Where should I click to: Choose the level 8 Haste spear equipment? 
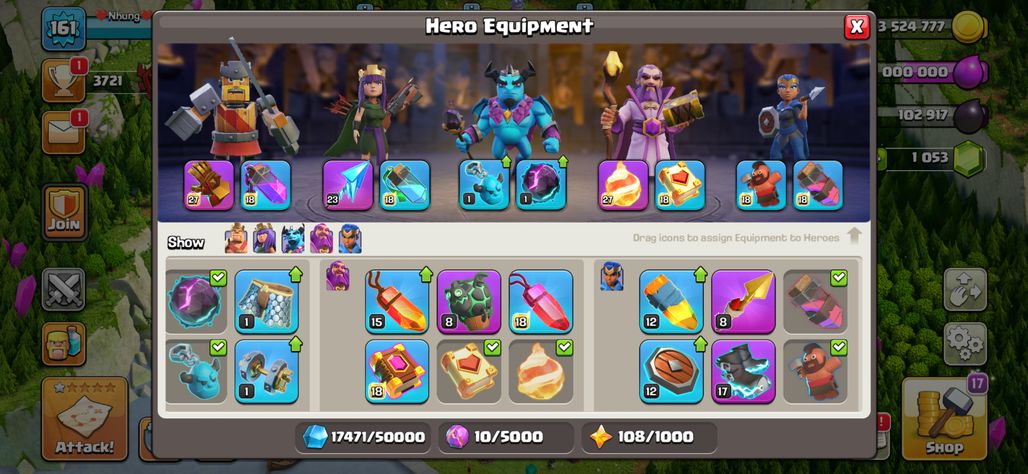coord(743,302)
